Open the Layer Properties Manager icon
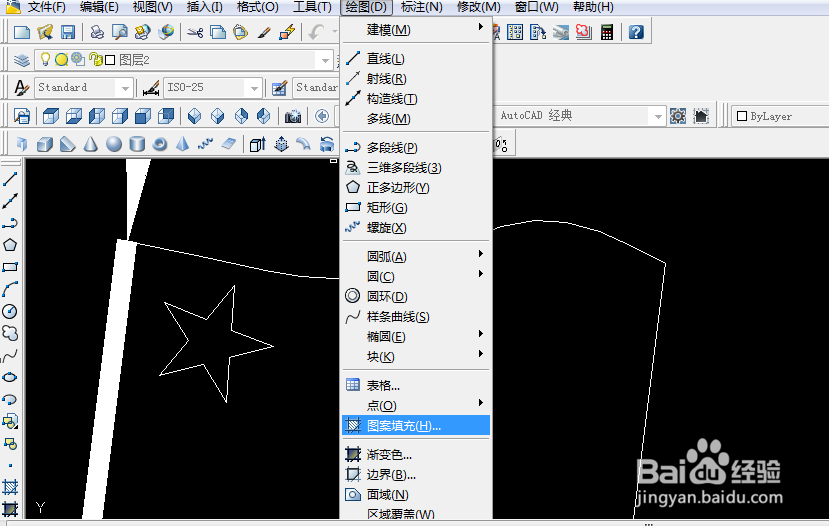This screenshot has width=829, height=526. point(21,60)
